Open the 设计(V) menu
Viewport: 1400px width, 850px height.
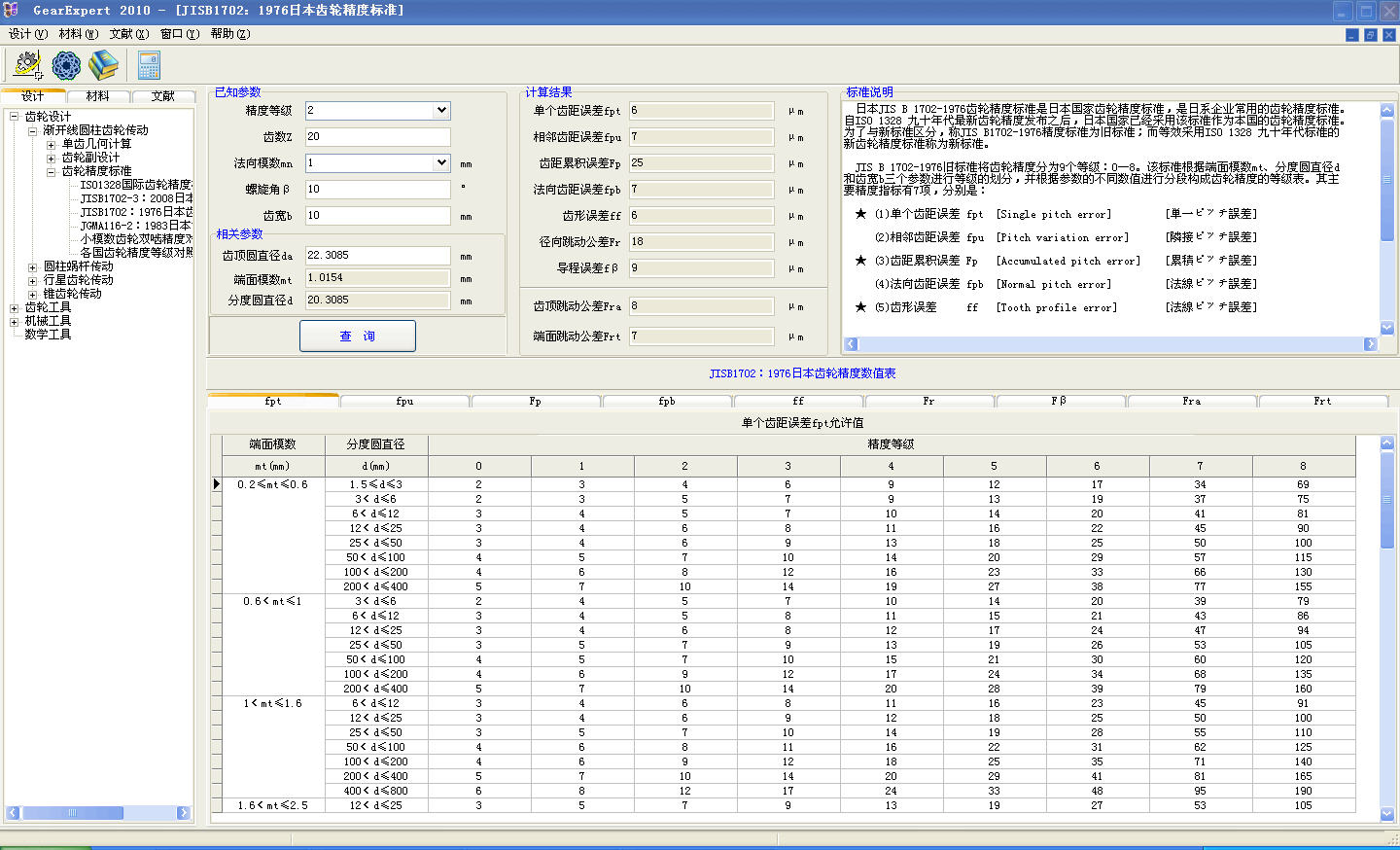pyautogui.click(x=28, y=34)
